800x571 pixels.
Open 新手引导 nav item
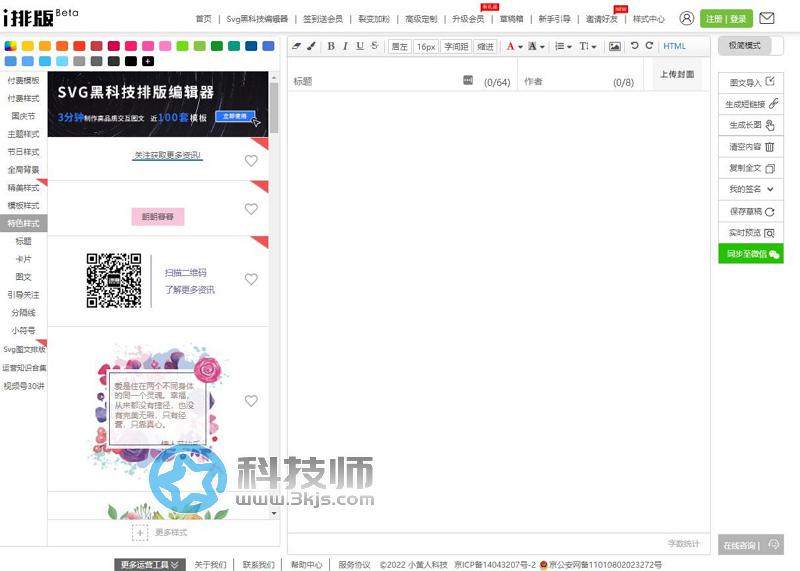pyautogui.click(x=555, y=19)
